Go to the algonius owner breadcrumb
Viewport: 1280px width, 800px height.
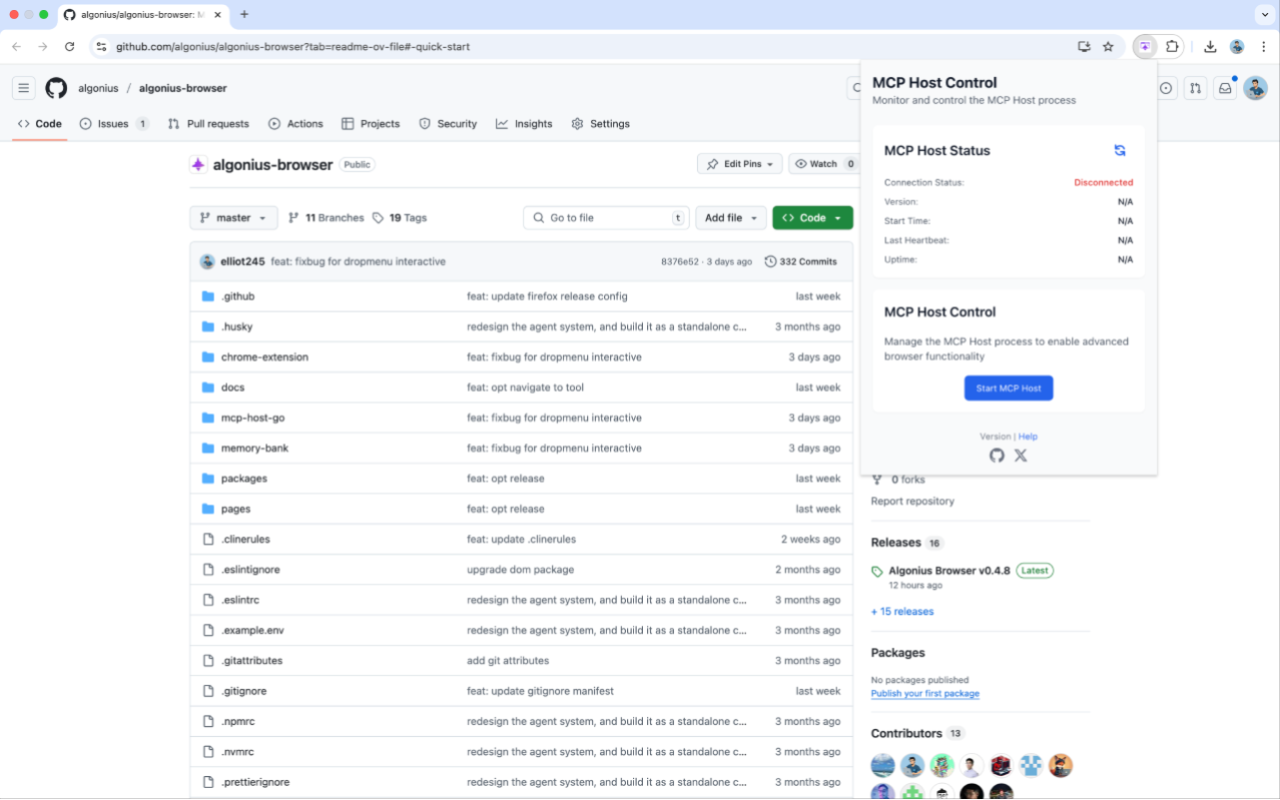click(x=98, y=88)
